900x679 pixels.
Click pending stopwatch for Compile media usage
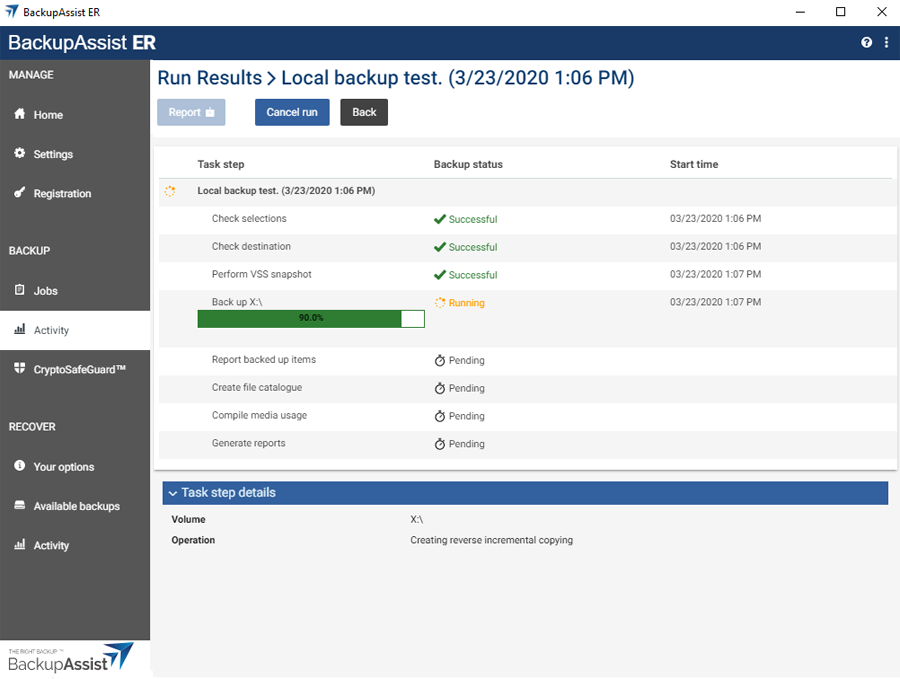click(440, 416)
